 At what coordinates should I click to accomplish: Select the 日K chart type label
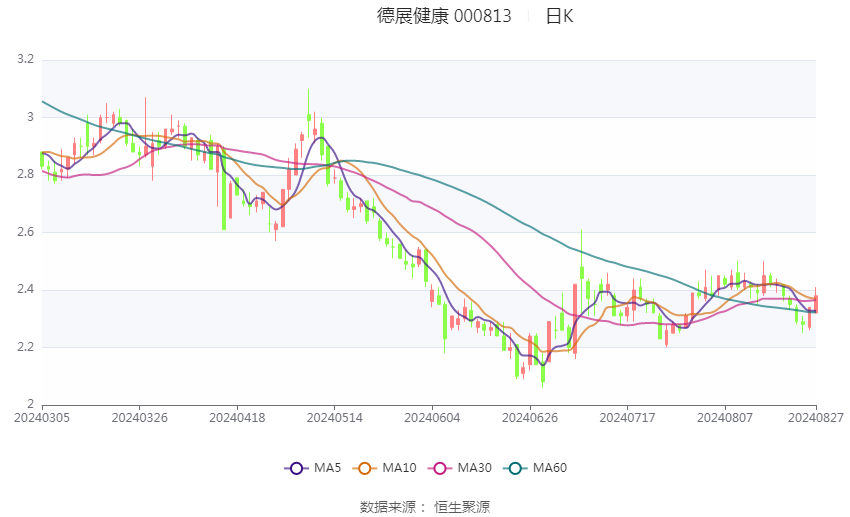coord(559,16)
